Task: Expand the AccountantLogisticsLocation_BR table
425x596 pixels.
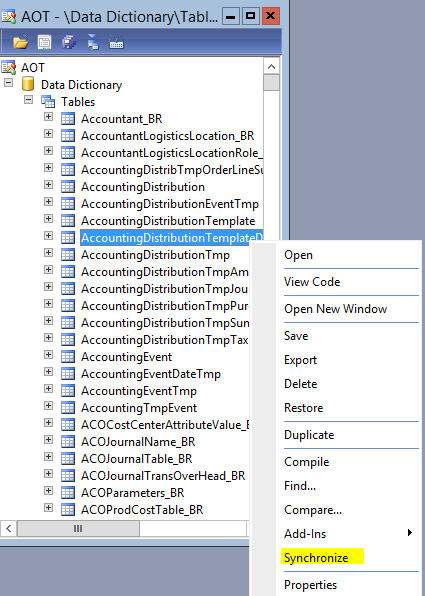Action: [48, 134]
